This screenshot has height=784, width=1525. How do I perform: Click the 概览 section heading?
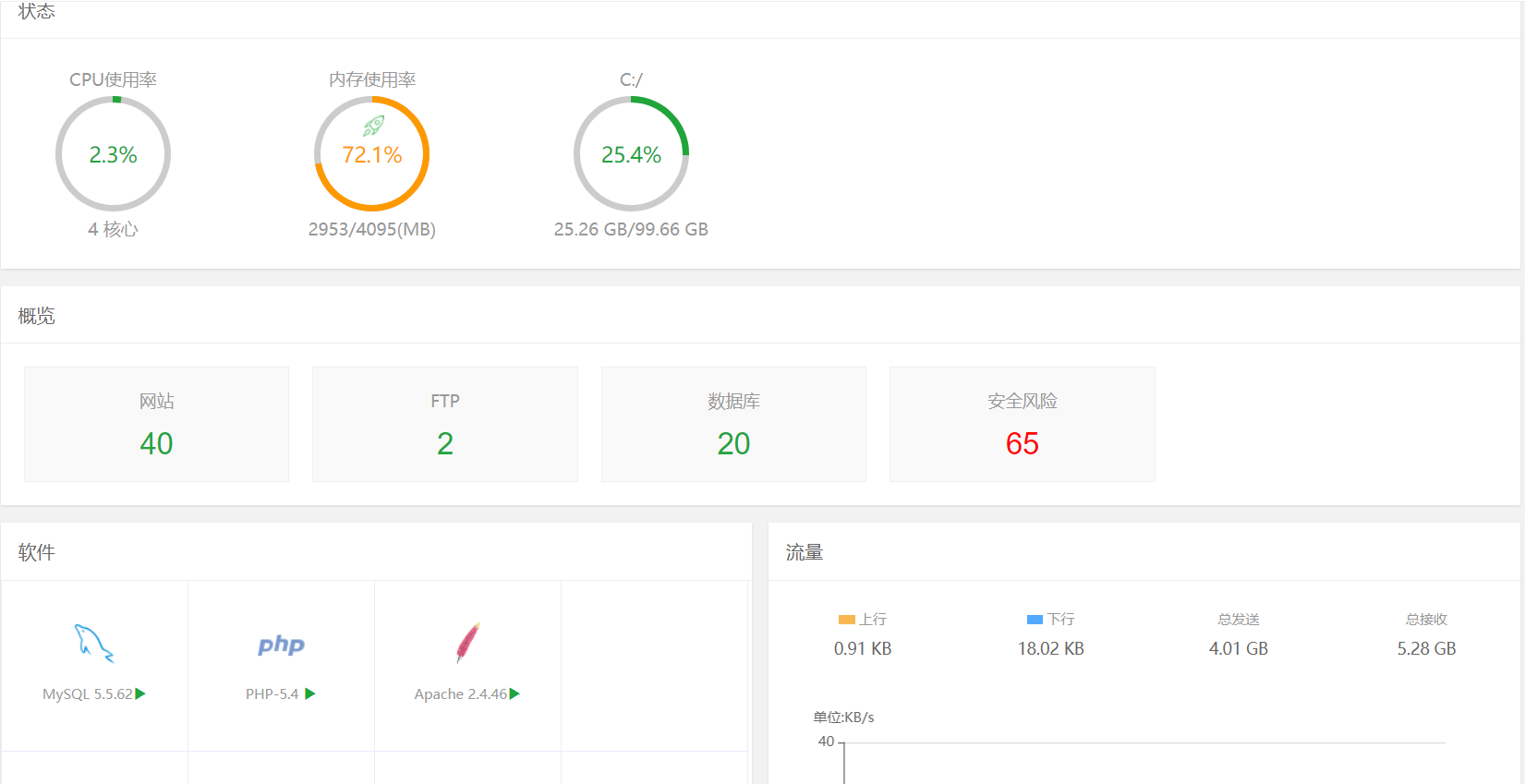pos(37,316)
